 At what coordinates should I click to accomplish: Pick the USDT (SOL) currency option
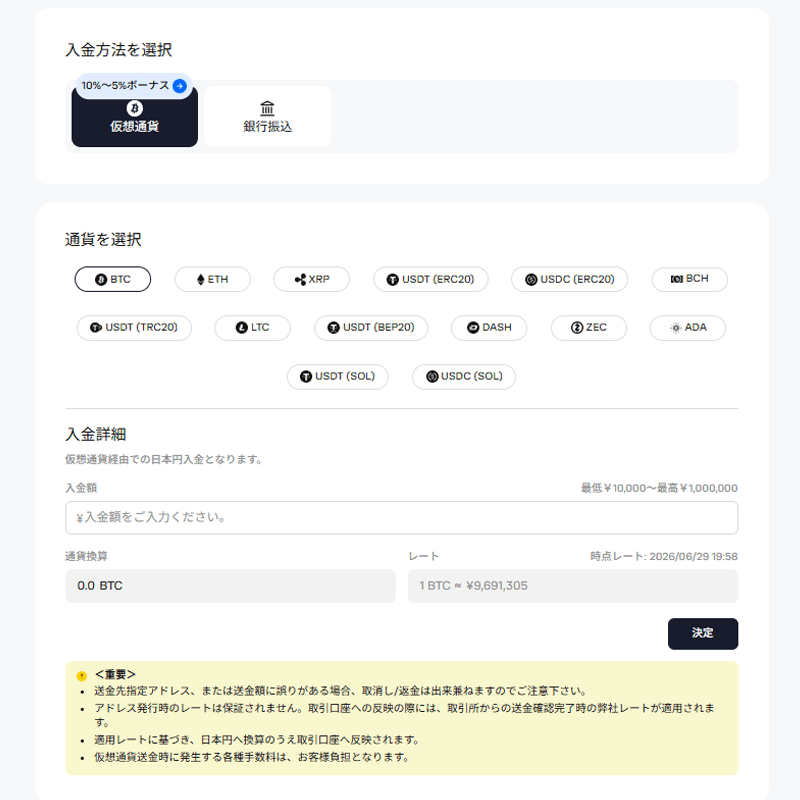pyautogui.click(x=337, y=377)
